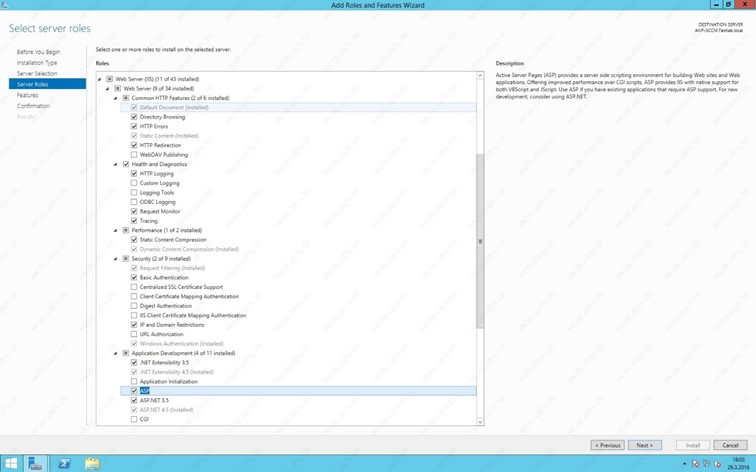Select .NET Extensibility 4.5 (Installed) row
Image resolution: width=756 pixels, height=472 pixels.
coord(176,372)
